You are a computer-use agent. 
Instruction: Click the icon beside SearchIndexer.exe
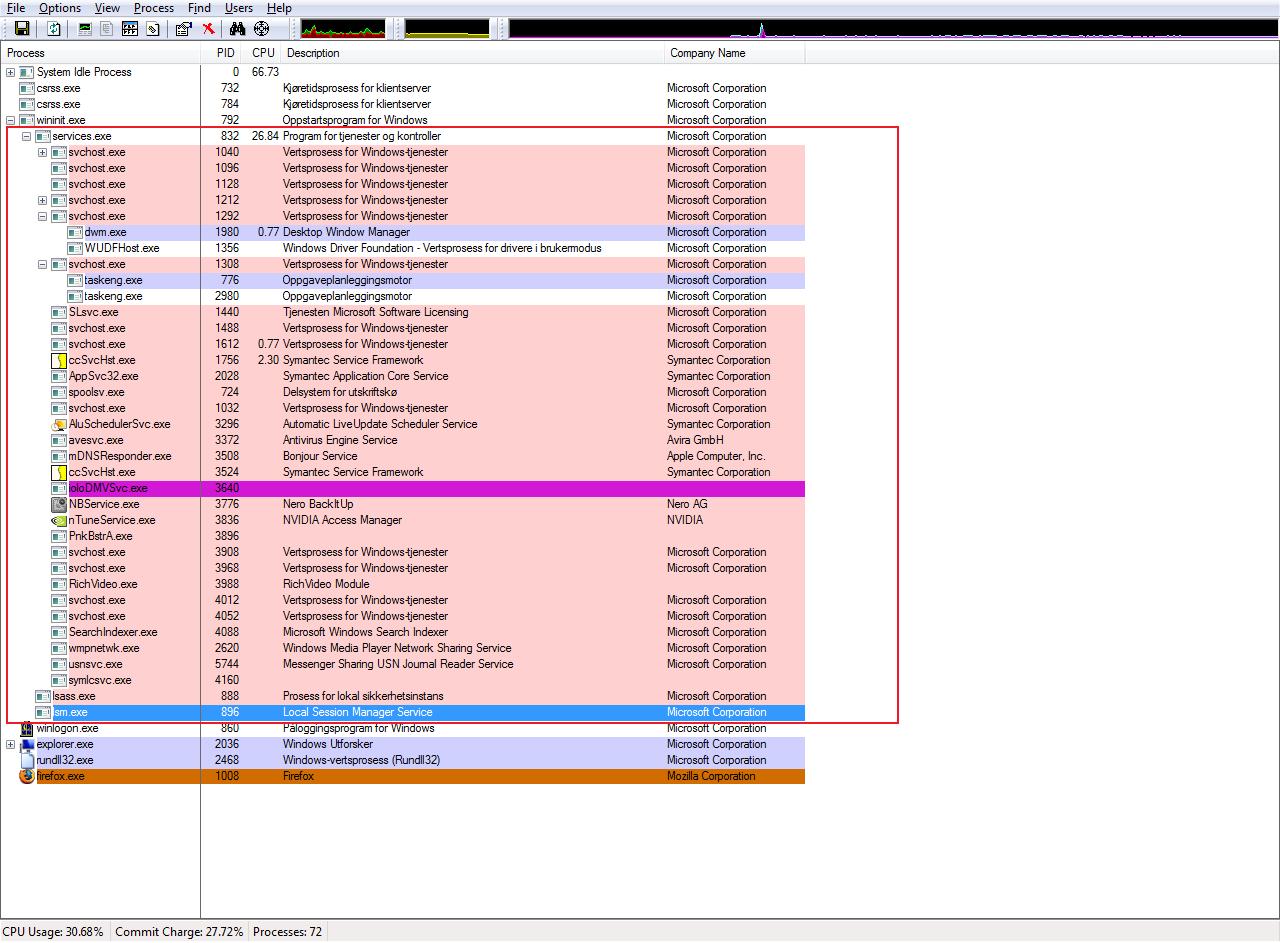59,632
